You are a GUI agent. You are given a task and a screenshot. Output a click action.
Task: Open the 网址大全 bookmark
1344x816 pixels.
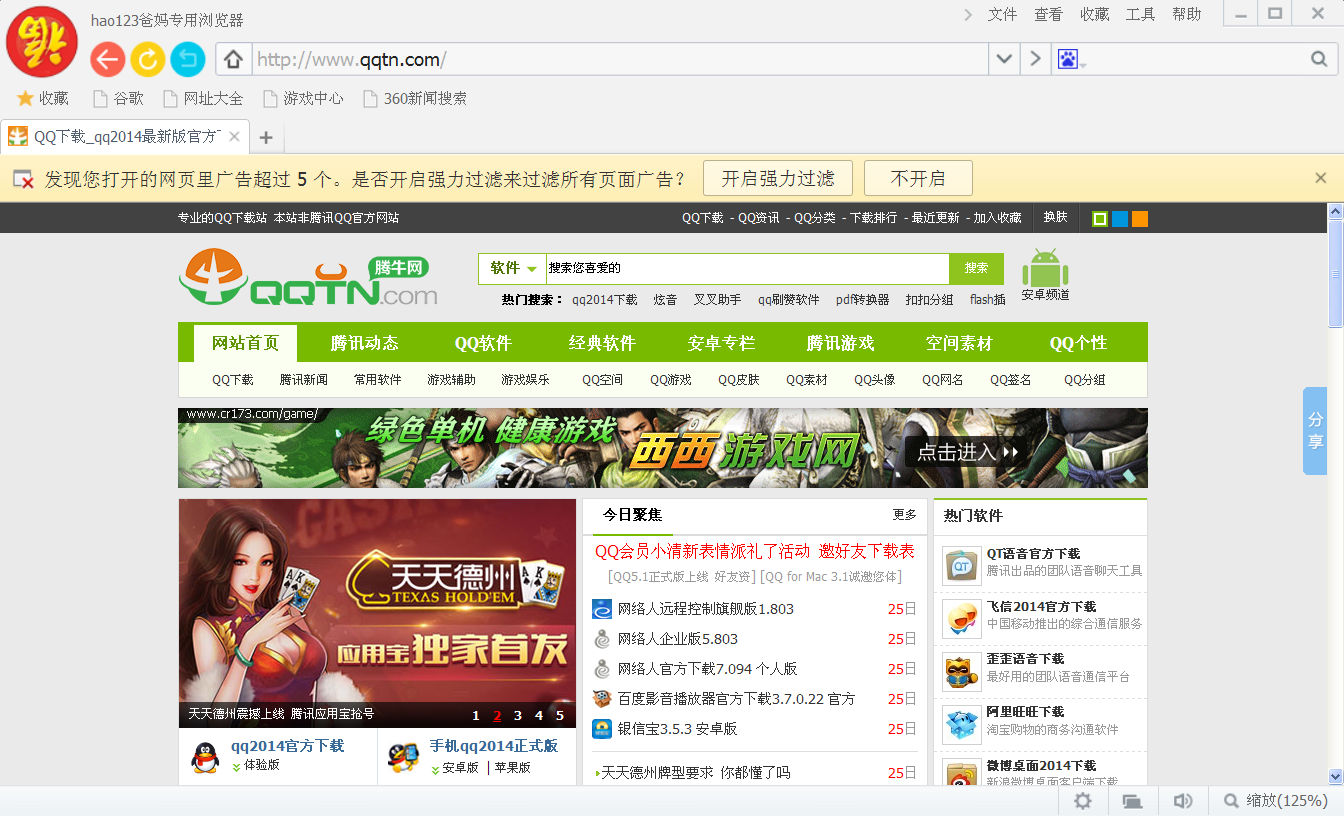click(203, 98)
